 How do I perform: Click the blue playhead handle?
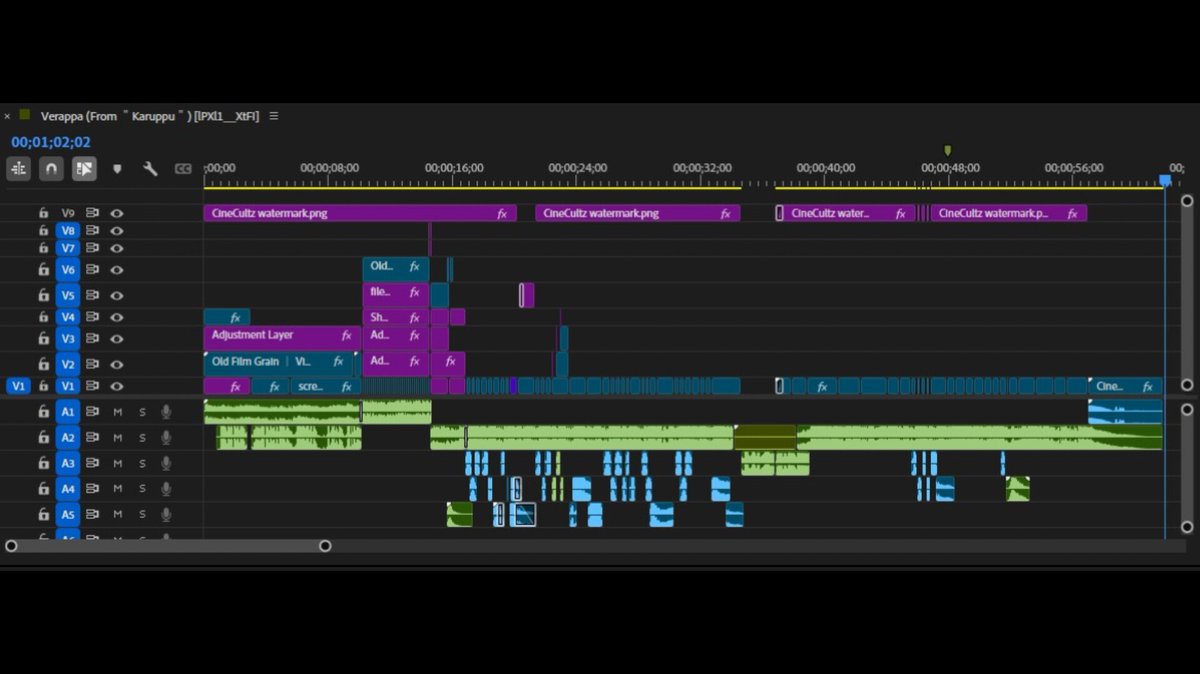(1164, 180)
